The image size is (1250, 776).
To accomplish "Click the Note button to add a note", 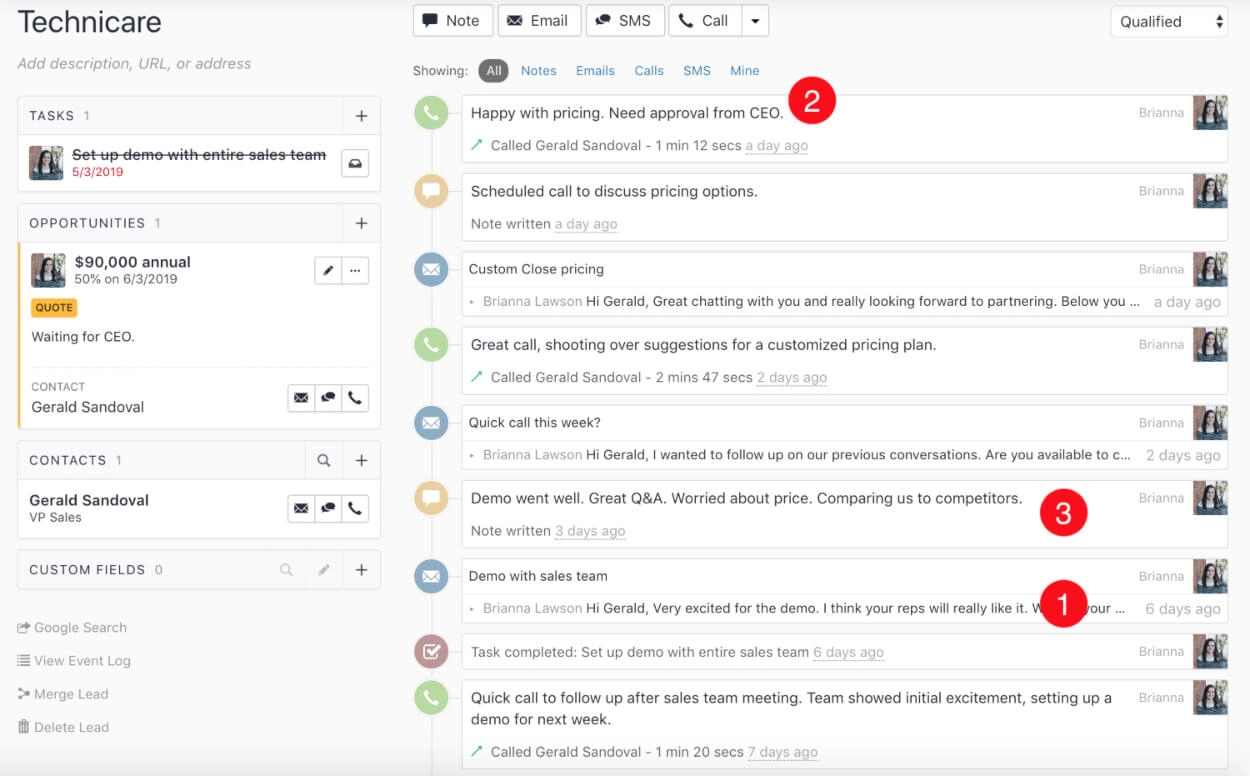I will 452,20.
